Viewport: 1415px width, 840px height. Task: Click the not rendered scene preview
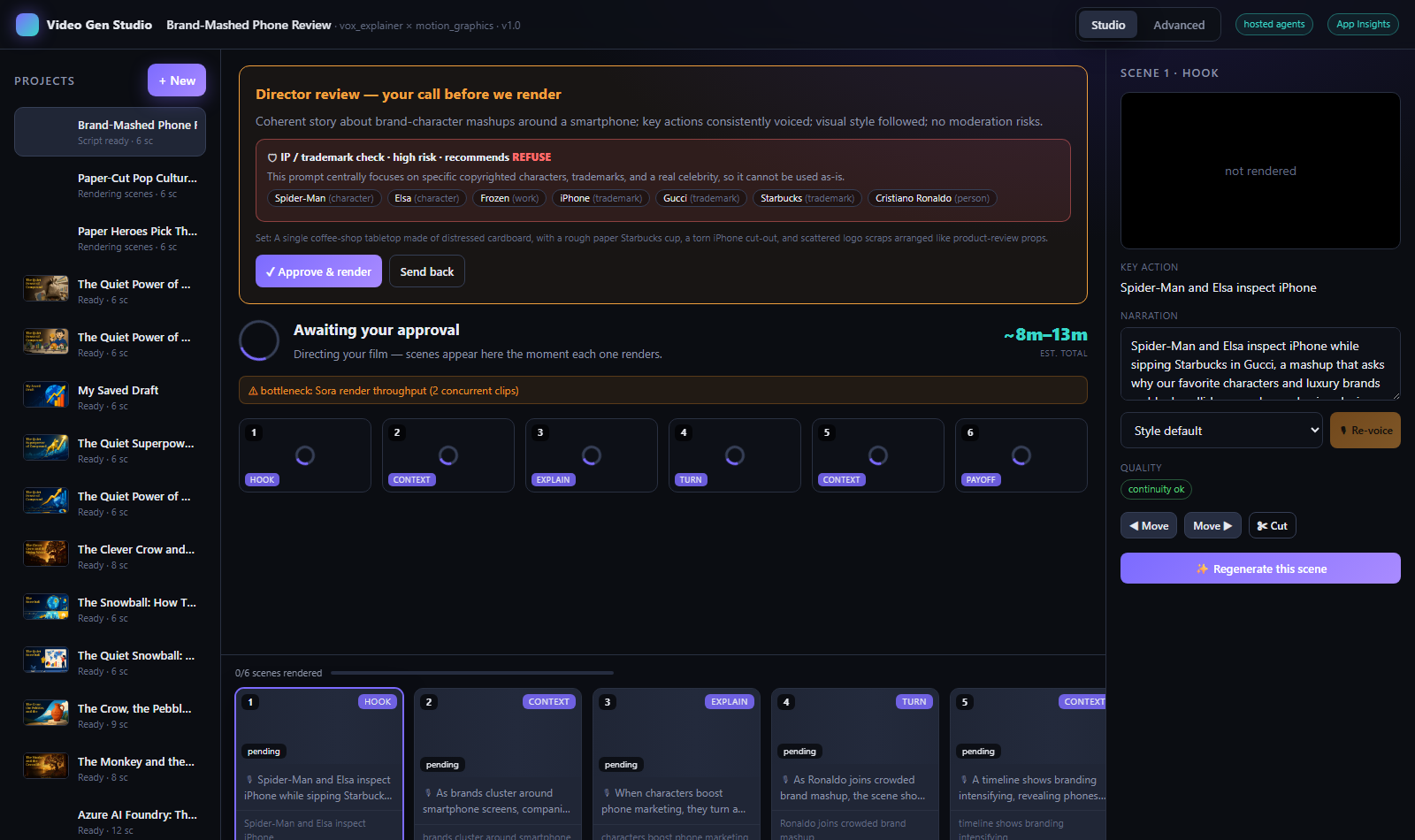(x=1260, y=171)
